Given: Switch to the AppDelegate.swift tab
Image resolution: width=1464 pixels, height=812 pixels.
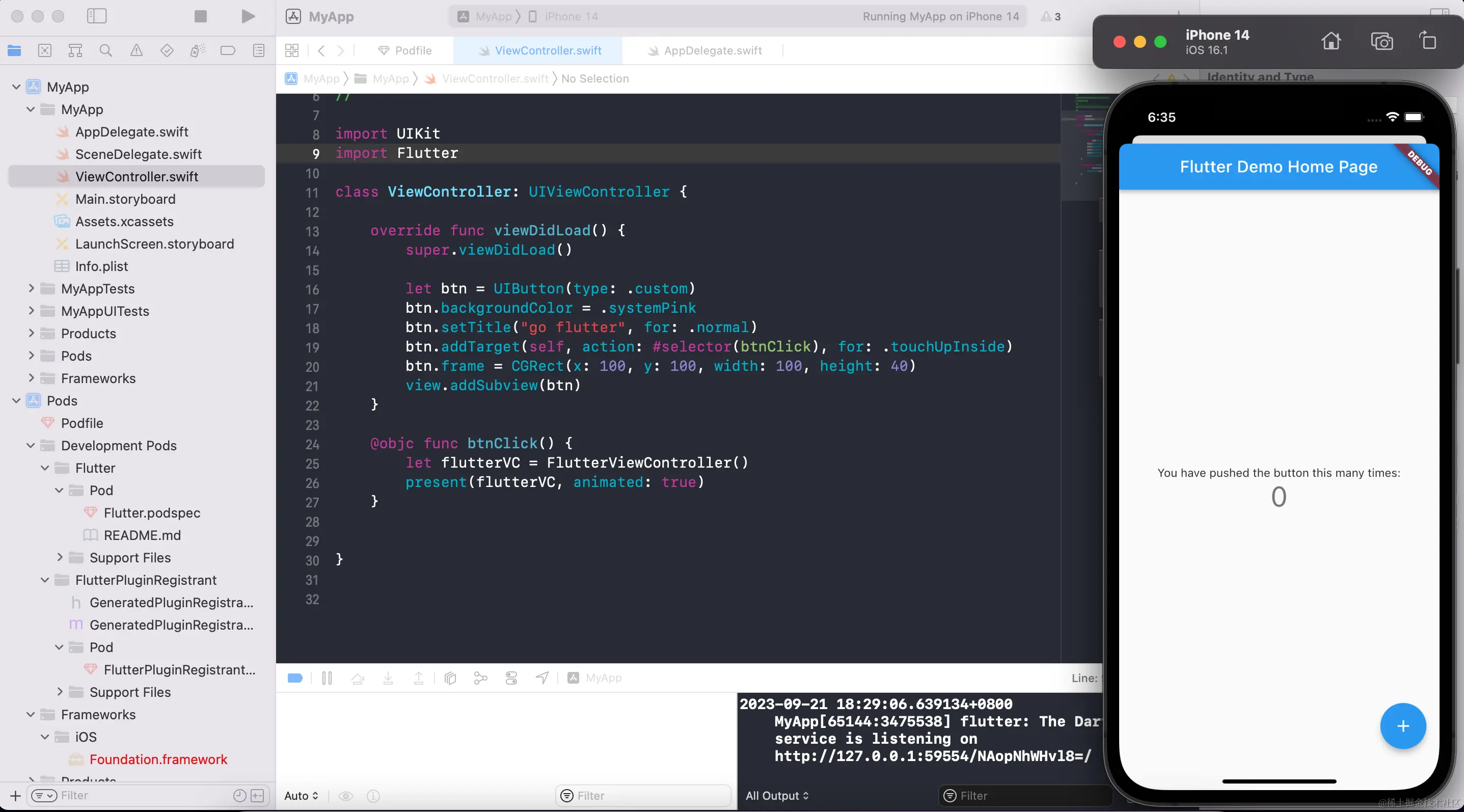Looking at the screenshot, I should [712, 50].
